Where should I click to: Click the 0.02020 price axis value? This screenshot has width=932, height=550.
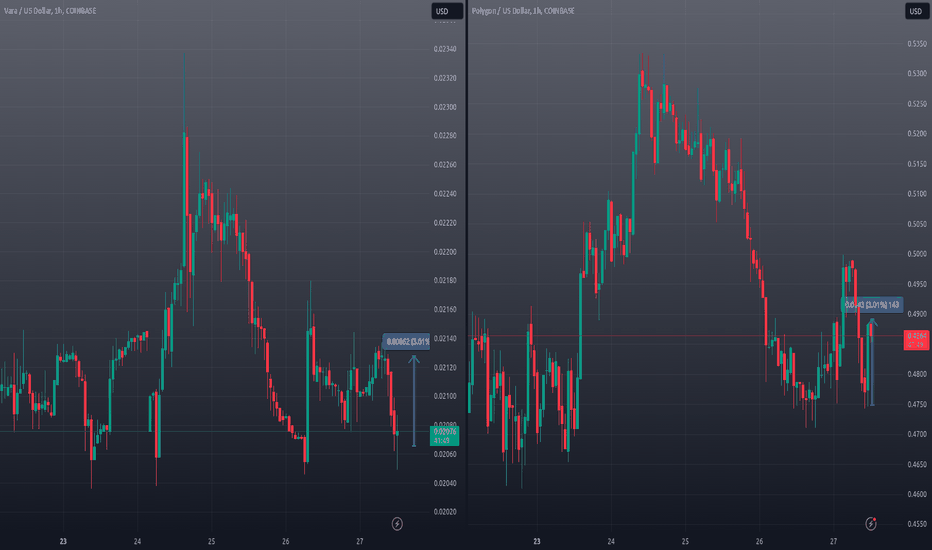pos(445,513)
